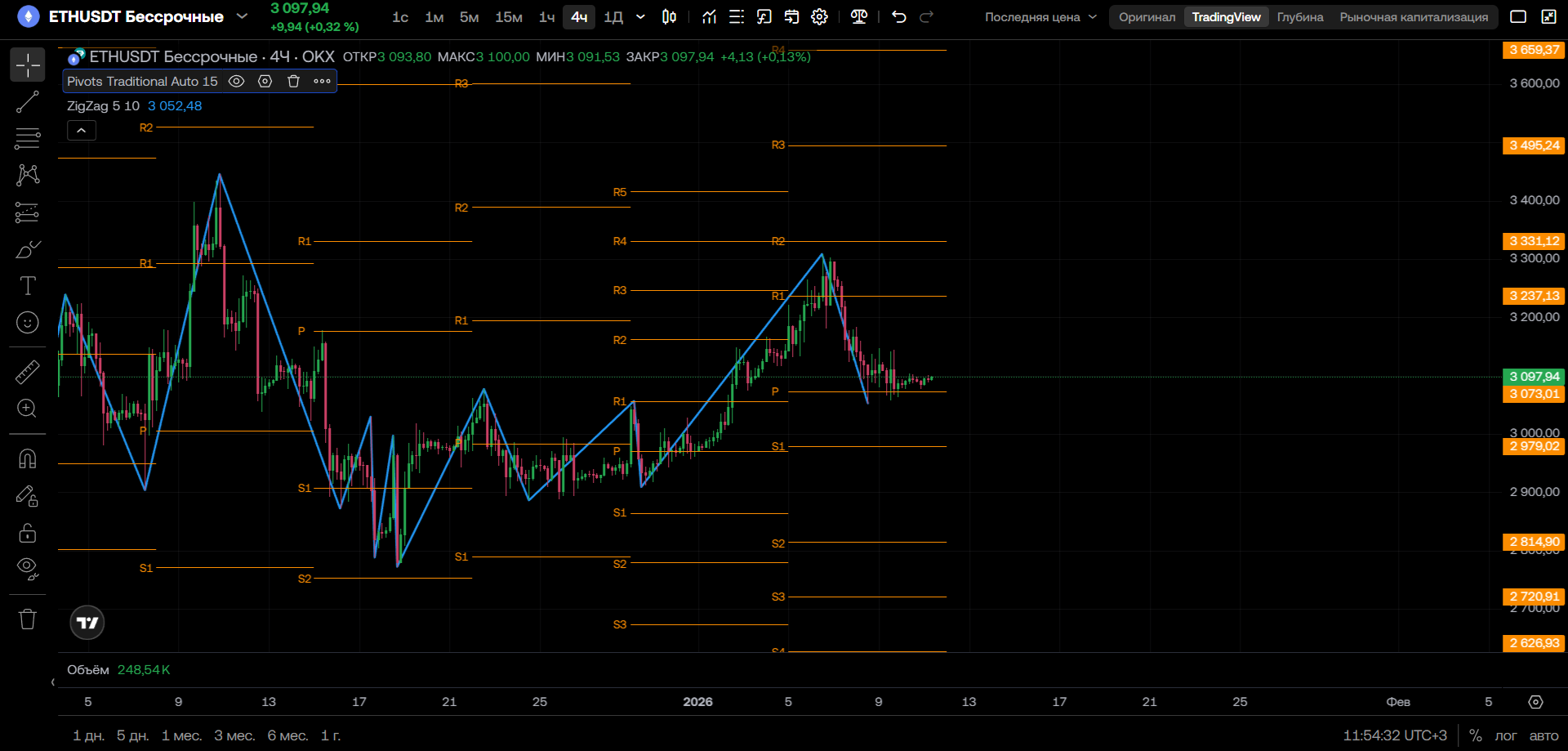Switch to the TradingView chart tab

[x=1226, y=17]
